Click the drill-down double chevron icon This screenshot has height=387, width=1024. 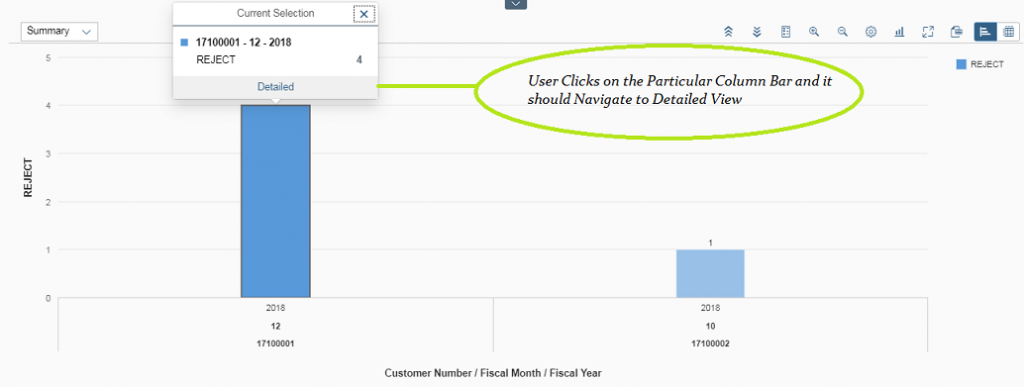click(757, 31)
